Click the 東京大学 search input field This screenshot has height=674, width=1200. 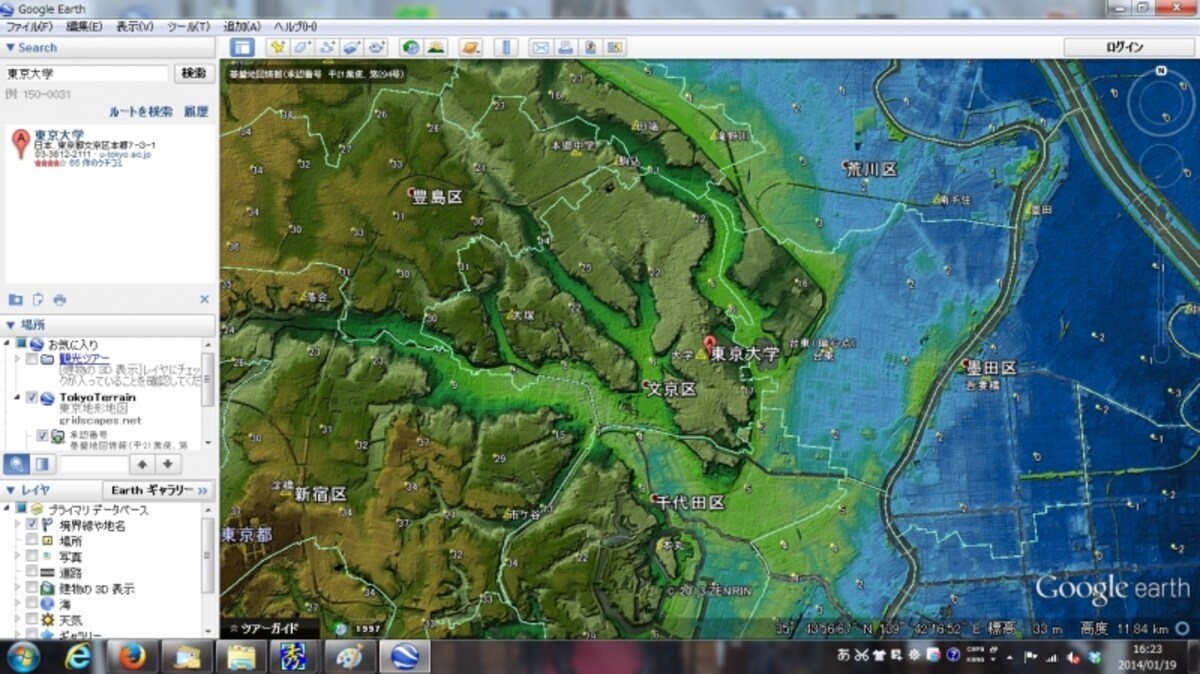(x=86, y=73)
